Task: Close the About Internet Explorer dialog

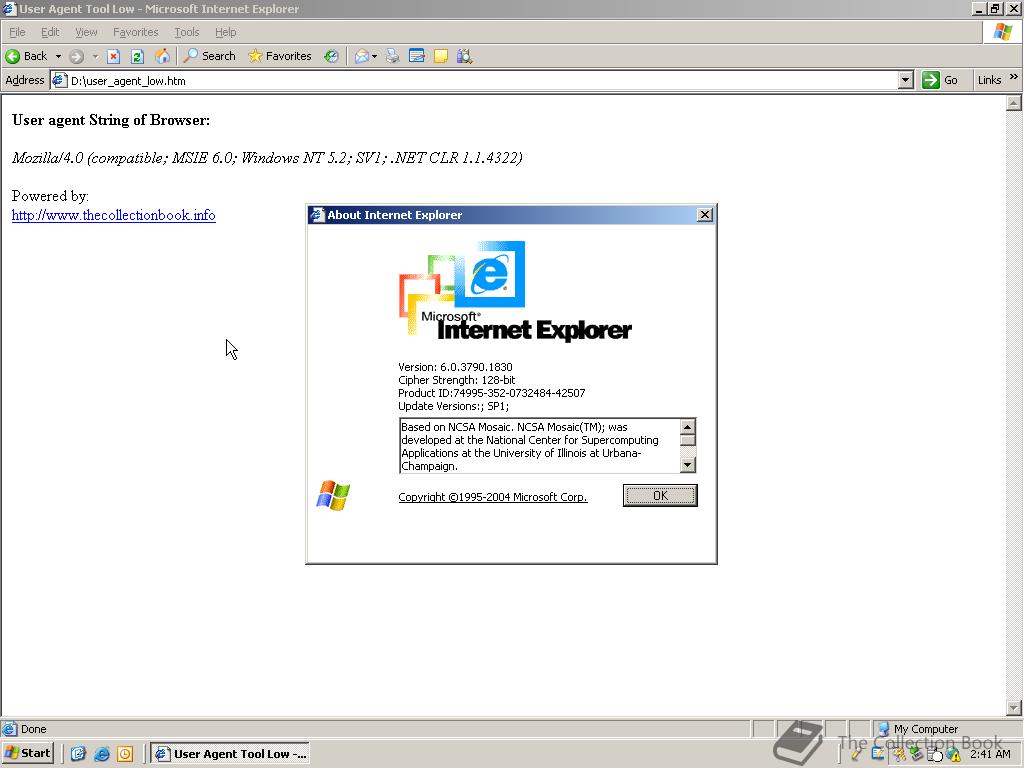Action: click(x=705, y=215)
